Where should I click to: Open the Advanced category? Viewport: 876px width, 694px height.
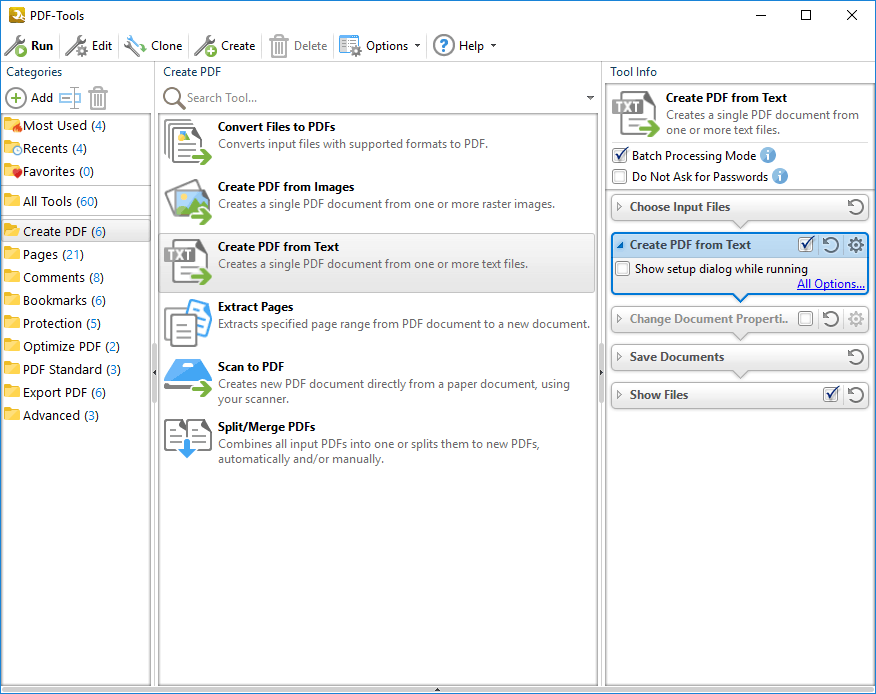click(x=76, y=416)
